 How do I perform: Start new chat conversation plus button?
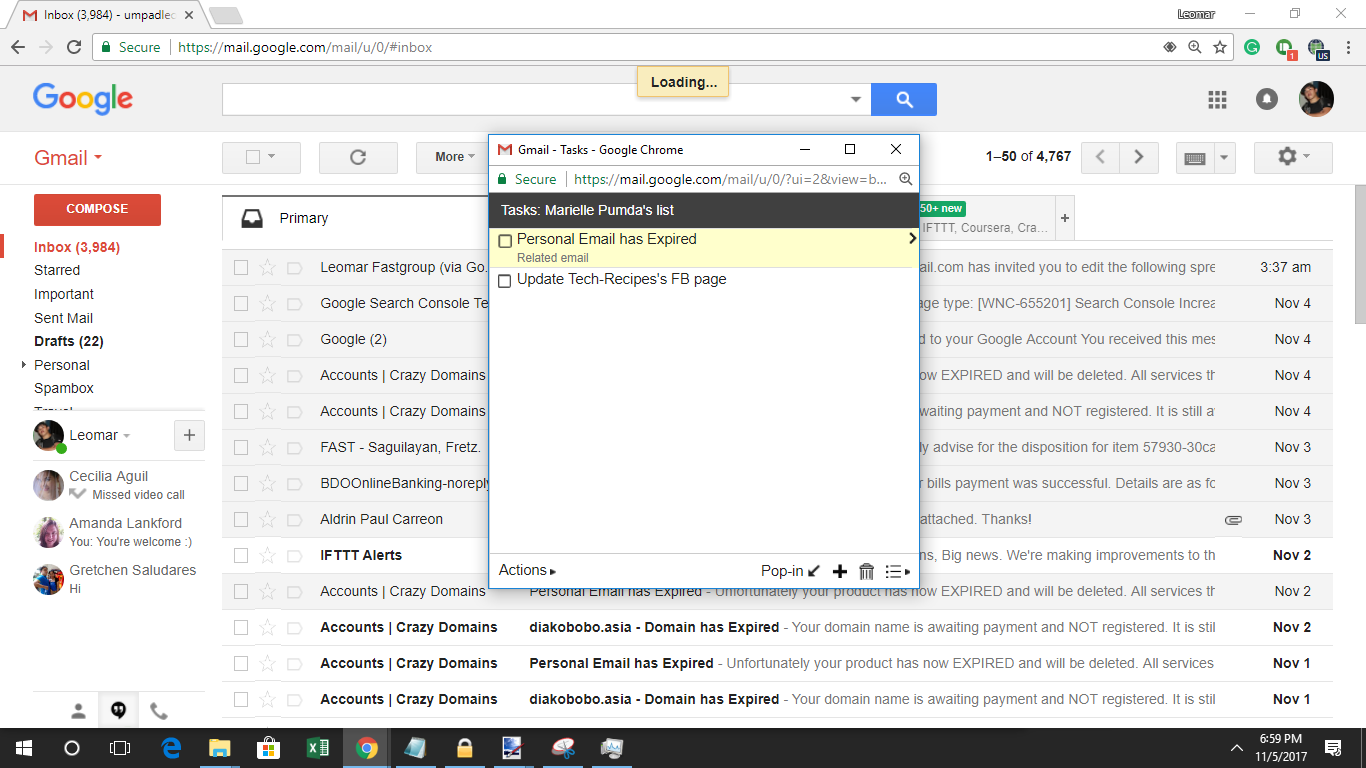pos(189,435)
